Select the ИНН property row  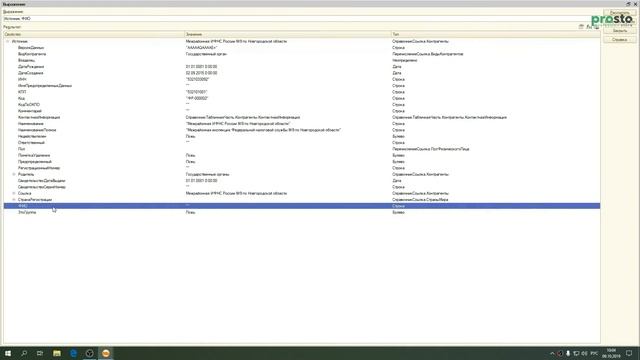coord(302,79)
